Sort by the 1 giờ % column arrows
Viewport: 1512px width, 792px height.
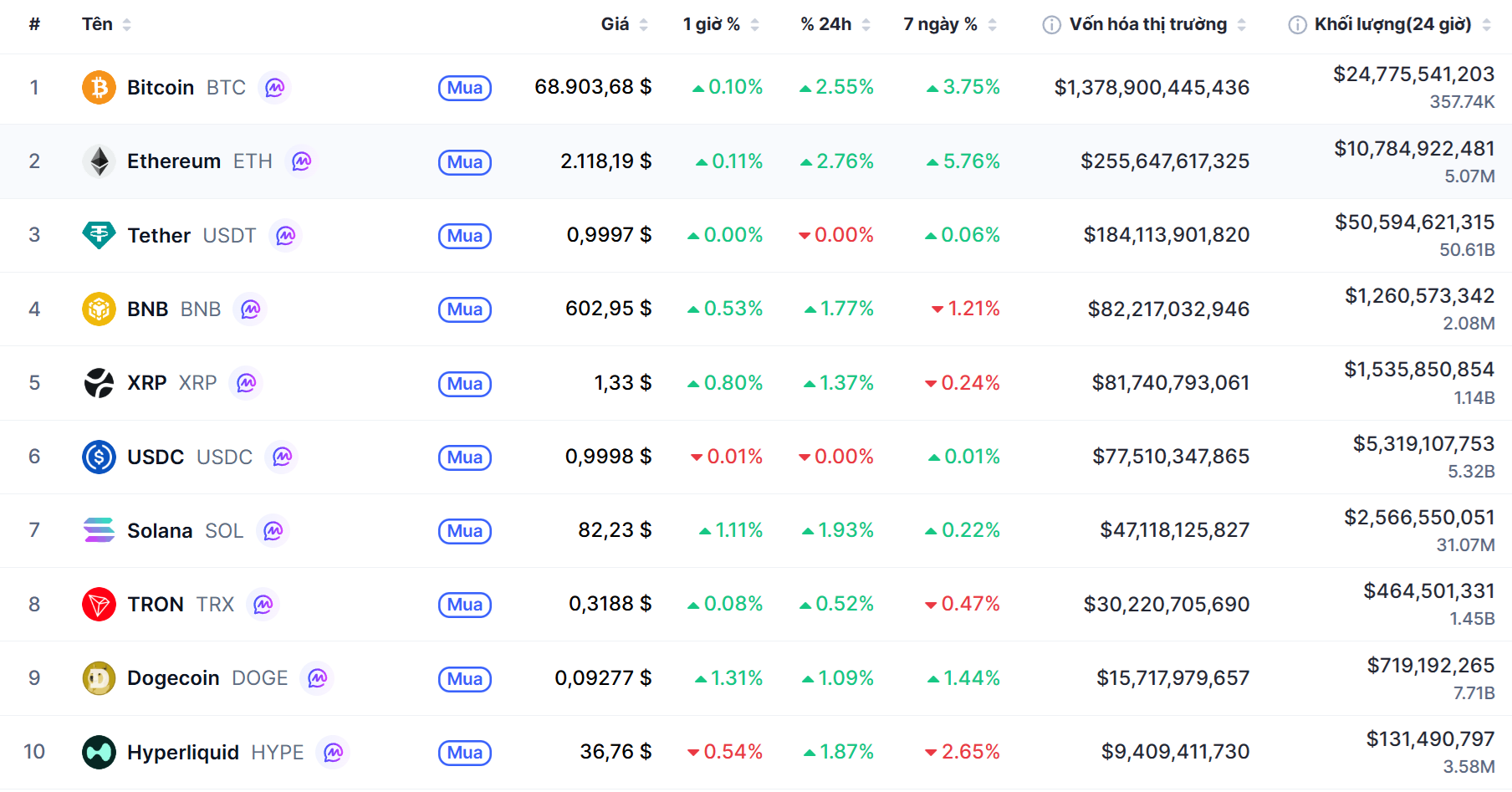coord(755,25)
